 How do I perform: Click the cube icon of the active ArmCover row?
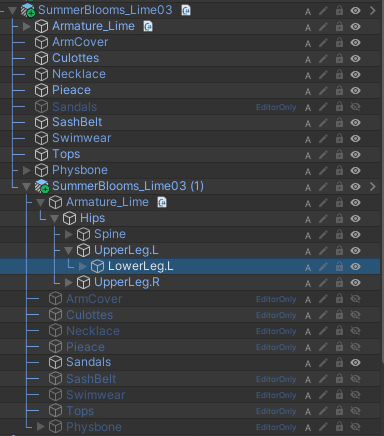[42, 42]
